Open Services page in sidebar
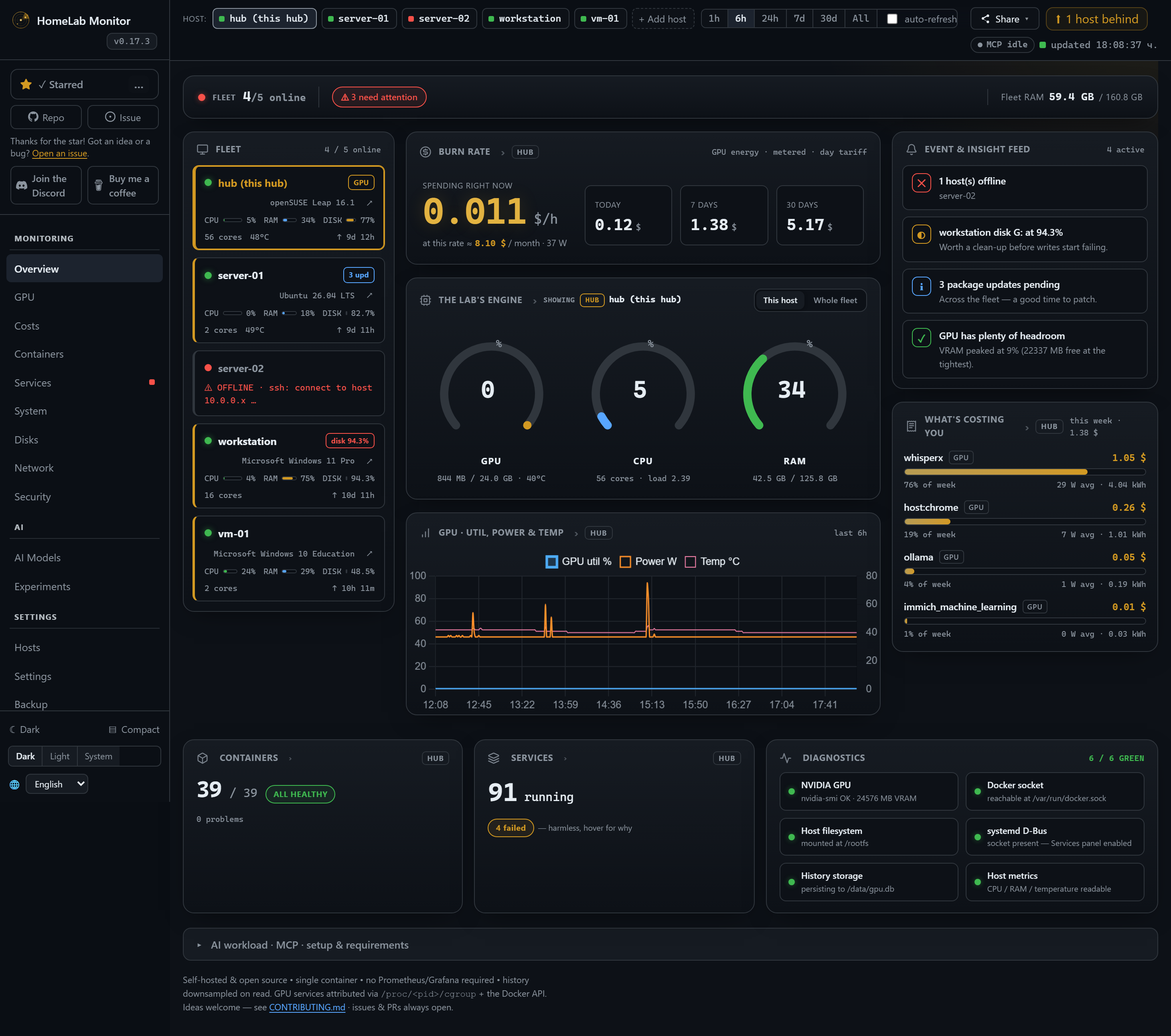1171x1036 pixels. (x=84, y=382)
